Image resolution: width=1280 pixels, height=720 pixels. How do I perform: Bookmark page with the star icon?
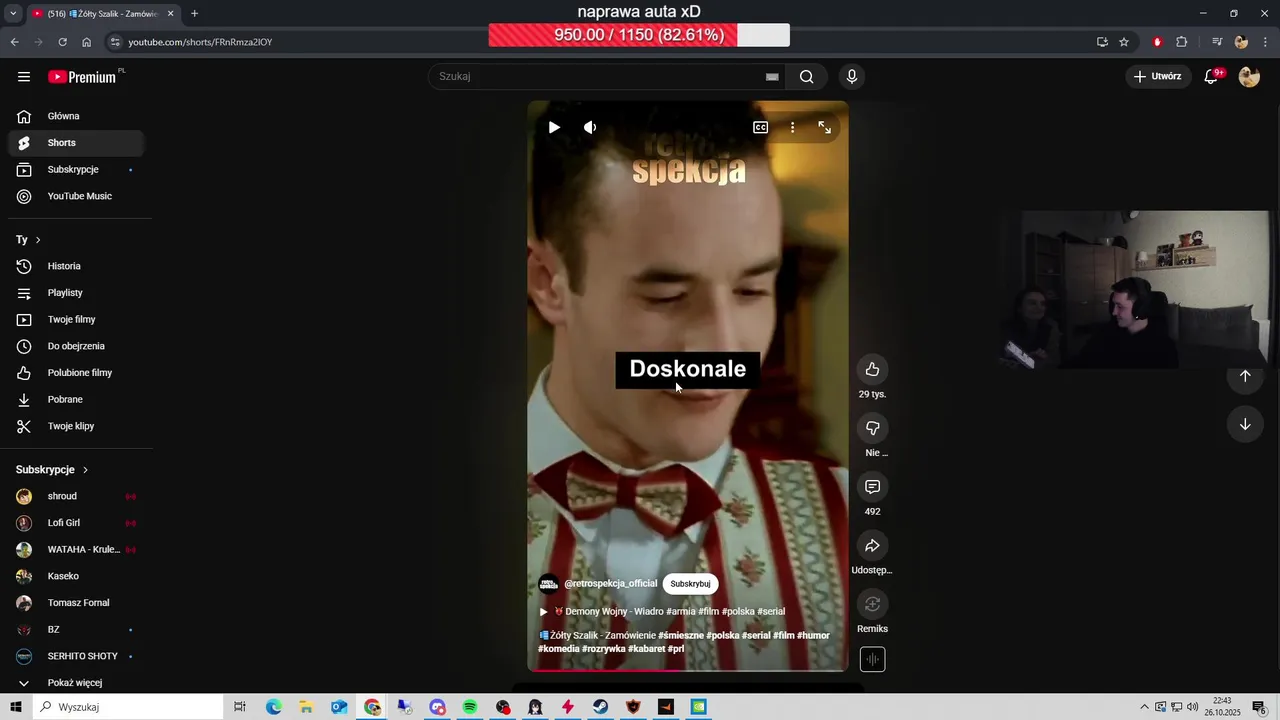tap(1124, 42)
